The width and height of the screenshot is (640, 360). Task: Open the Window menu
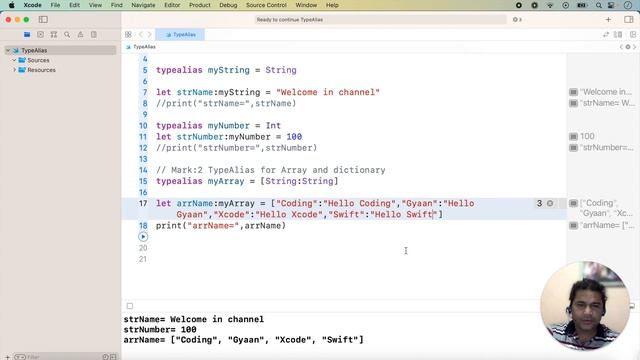[x=306, y=5]
